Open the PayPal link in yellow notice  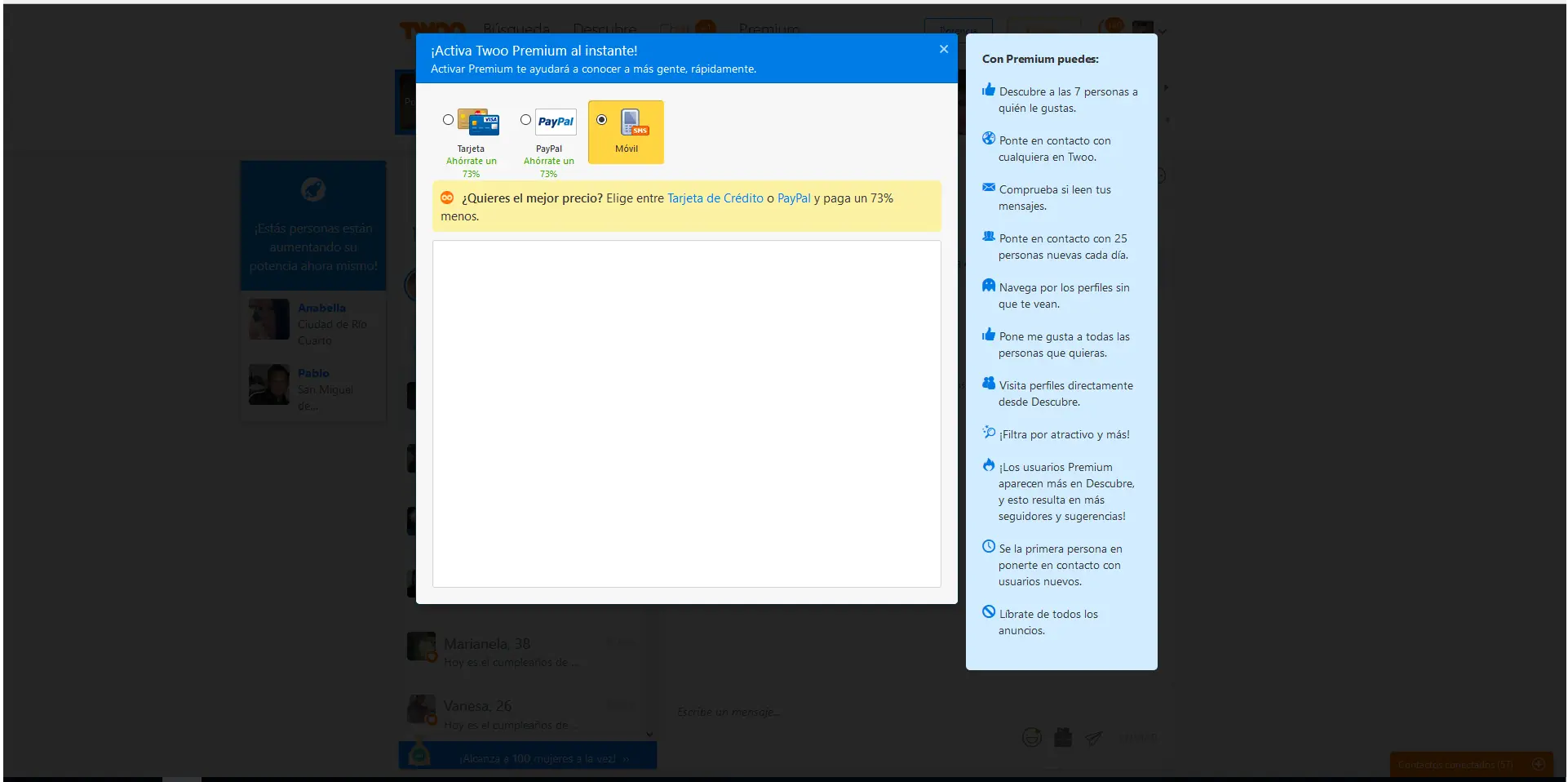794,198
